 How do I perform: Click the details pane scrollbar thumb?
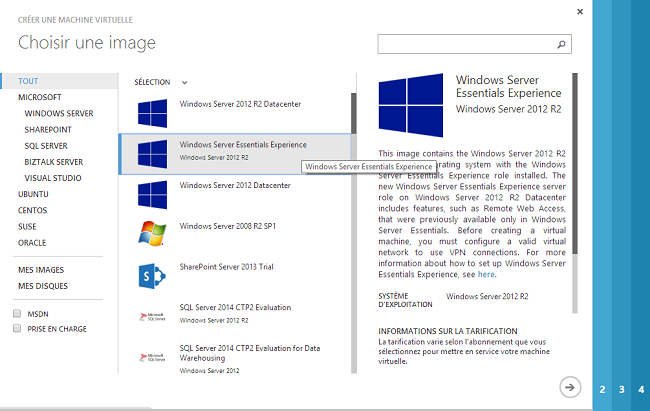click(x=575, y=163)
